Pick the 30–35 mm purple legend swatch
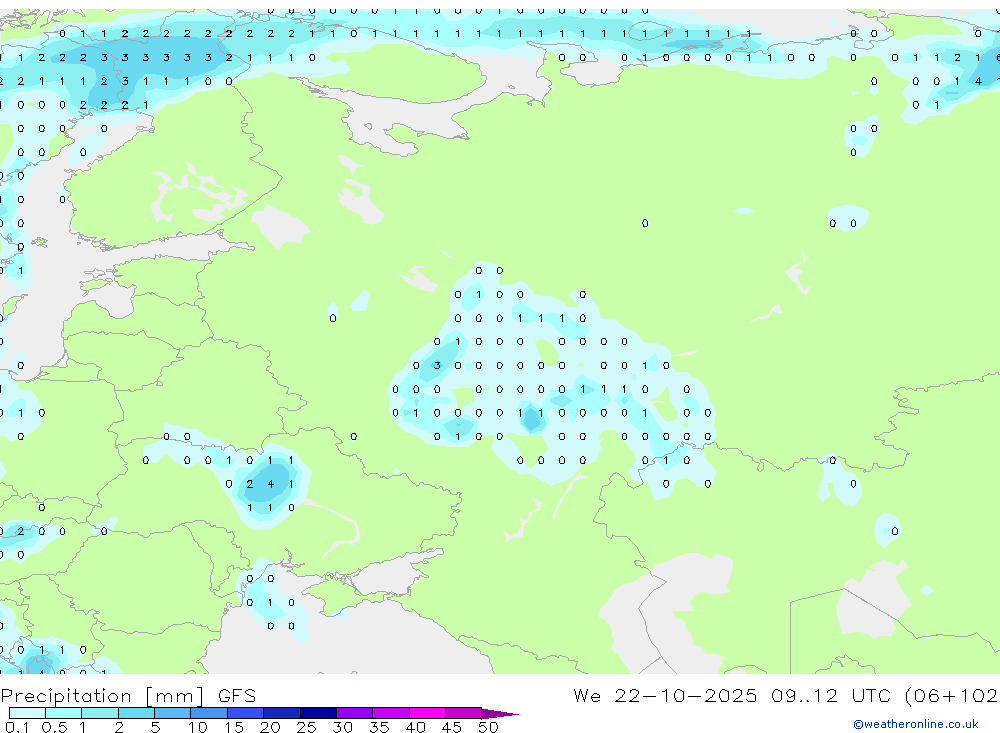 pyautogui.click(x=354, y=713)
